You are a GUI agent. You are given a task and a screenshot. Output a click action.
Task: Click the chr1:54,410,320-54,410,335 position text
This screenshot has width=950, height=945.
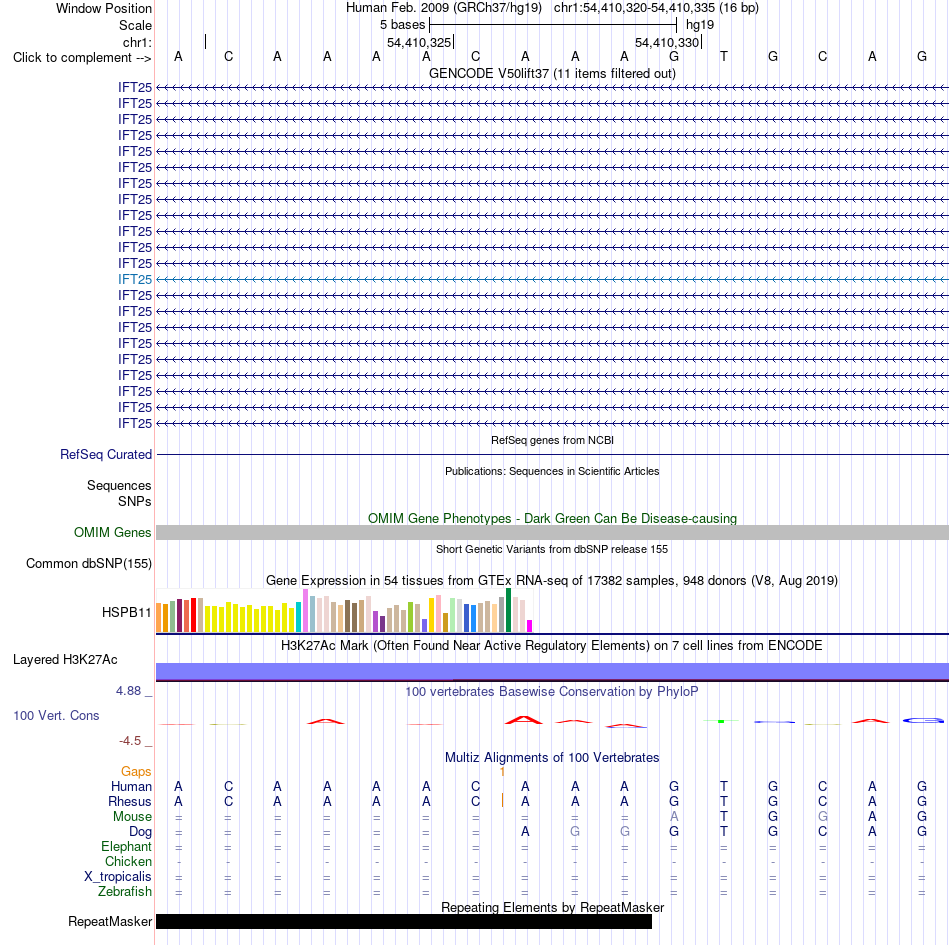pyautogui.click(x=656, y=8)
